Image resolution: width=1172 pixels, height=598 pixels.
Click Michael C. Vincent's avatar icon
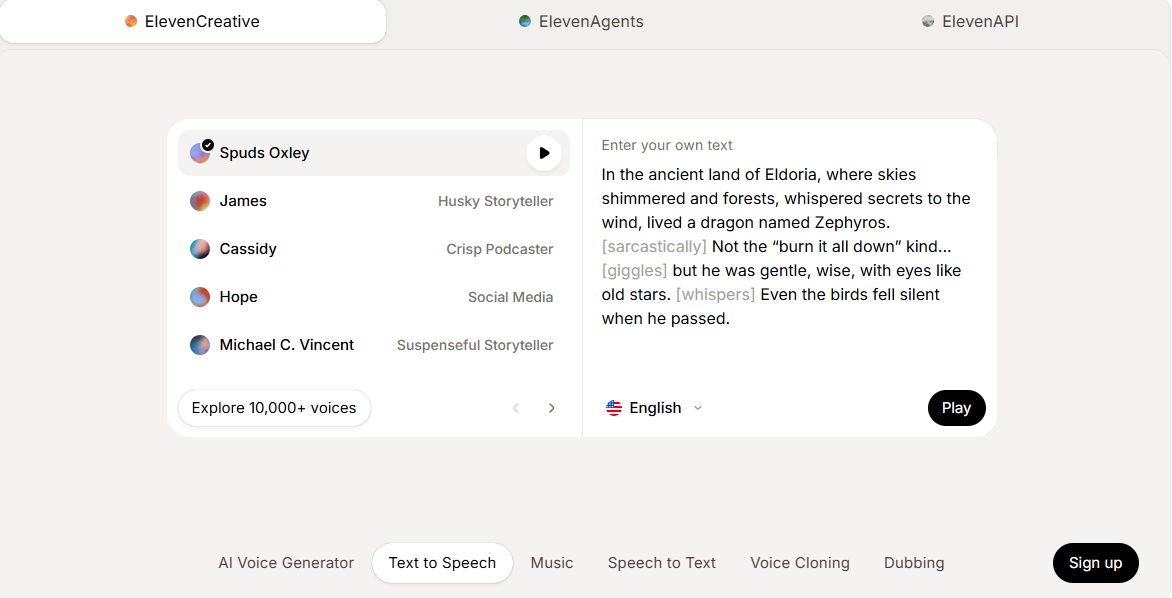coord(200,345)
